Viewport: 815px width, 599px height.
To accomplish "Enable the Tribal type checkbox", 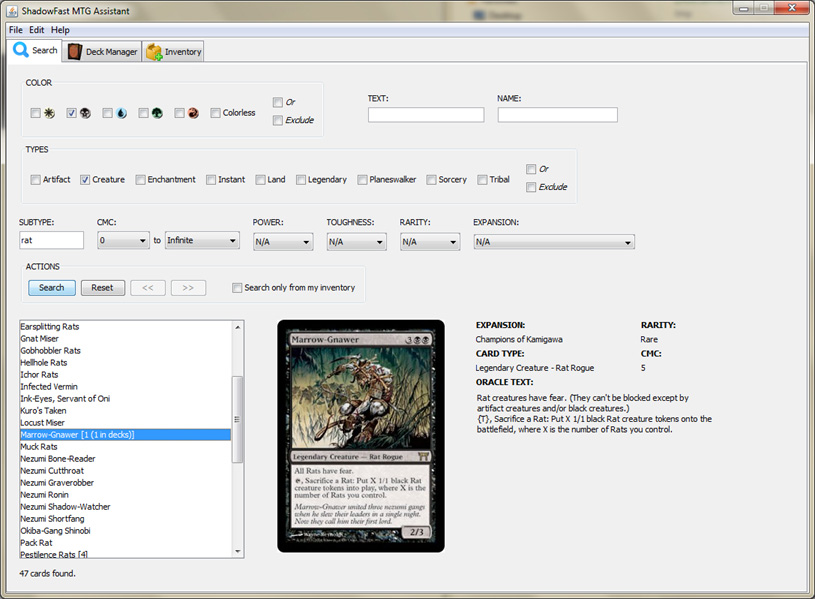I will pyautogui.click(x=482, y=179).
